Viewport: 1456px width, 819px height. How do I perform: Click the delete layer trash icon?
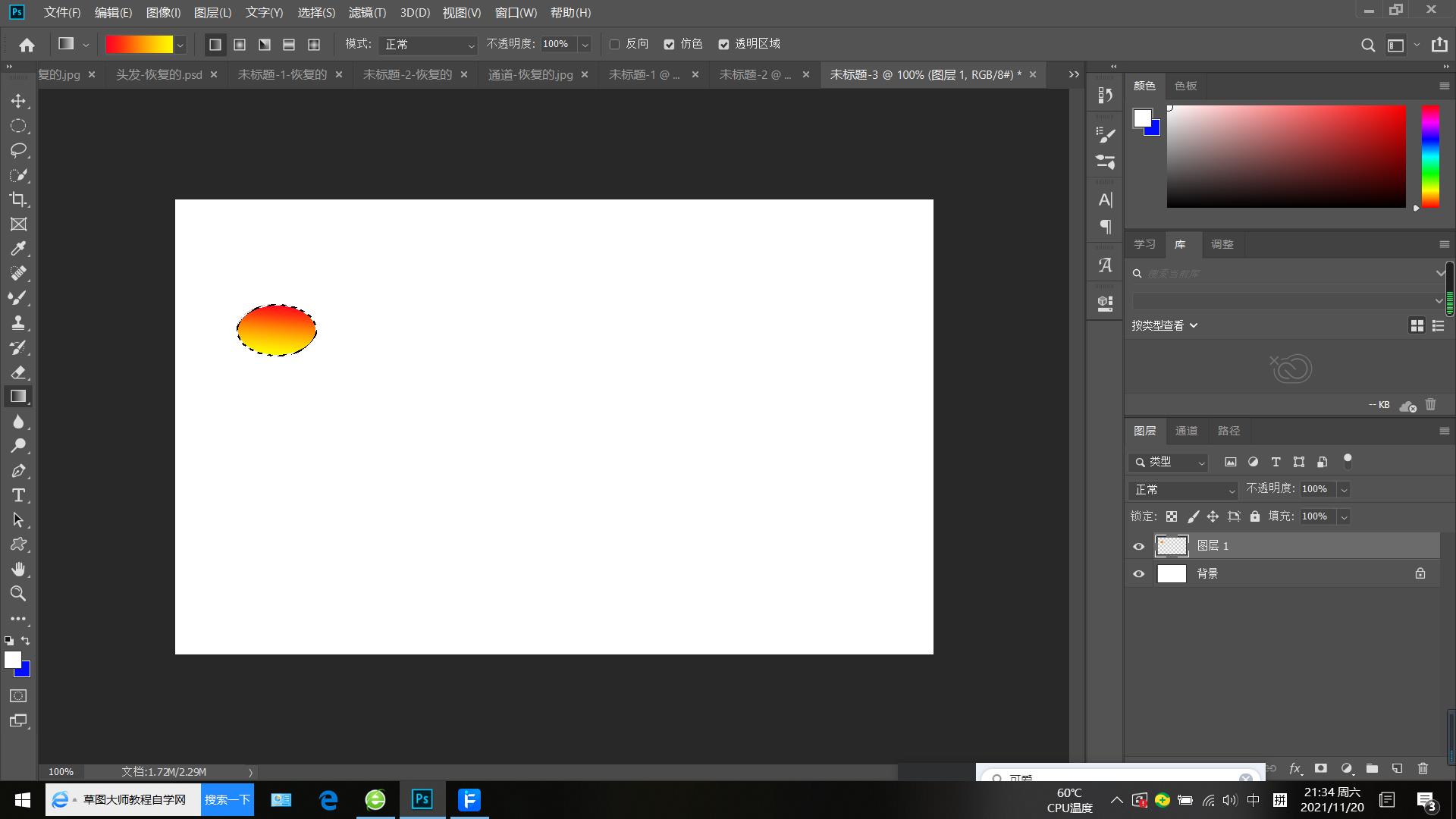tap(1423, 768)
